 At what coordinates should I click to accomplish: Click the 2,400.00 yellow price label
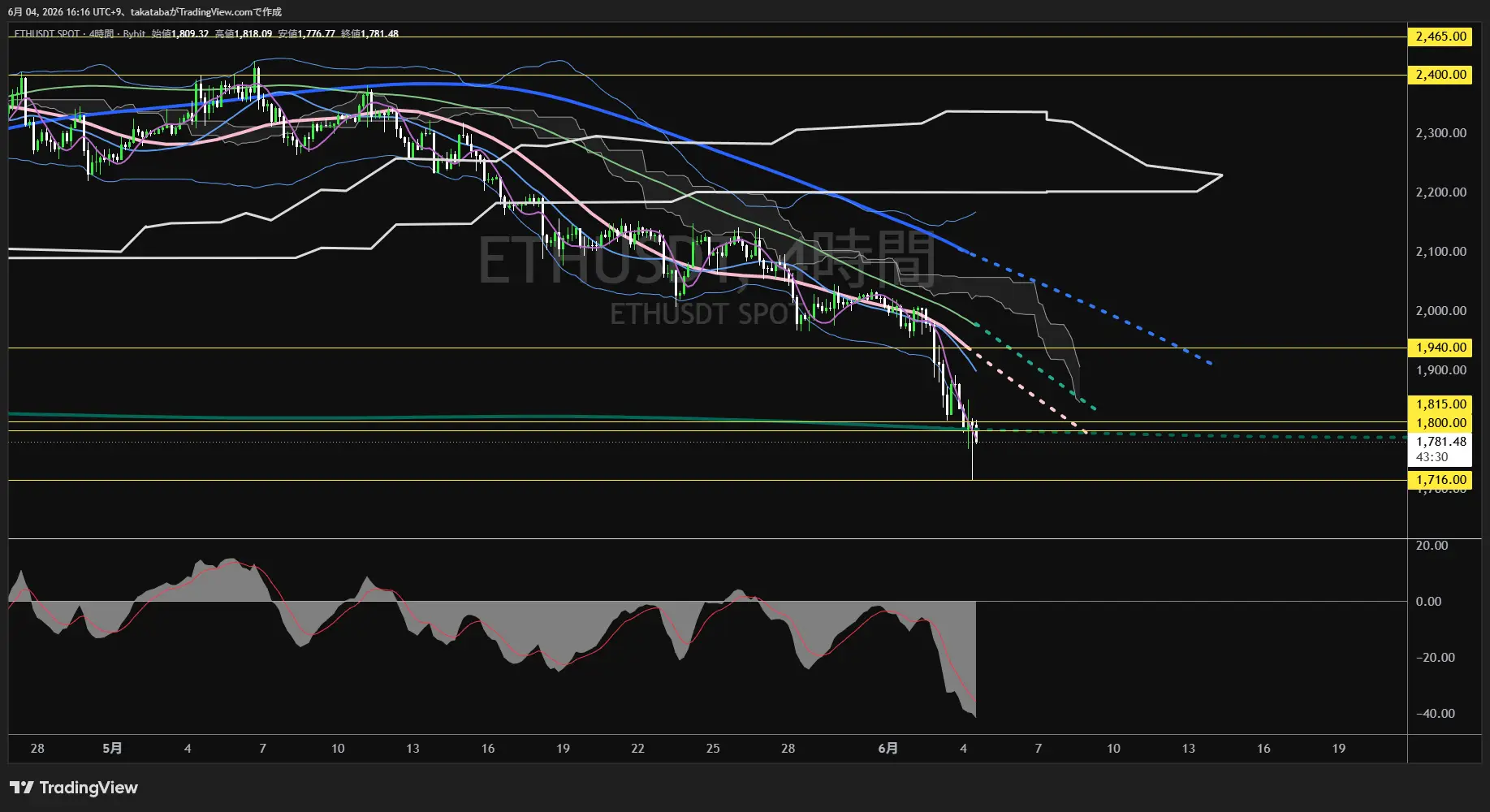pos(1440,75)
